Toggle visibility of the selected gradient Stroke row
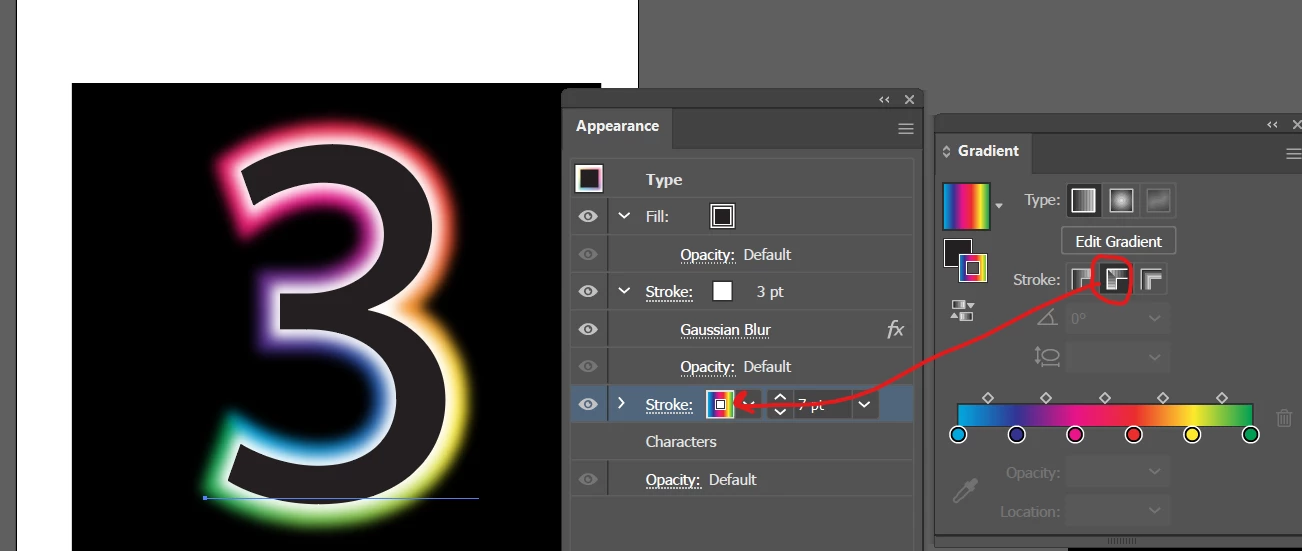Viewport: 1302px width, 551px height. point(589,404)
